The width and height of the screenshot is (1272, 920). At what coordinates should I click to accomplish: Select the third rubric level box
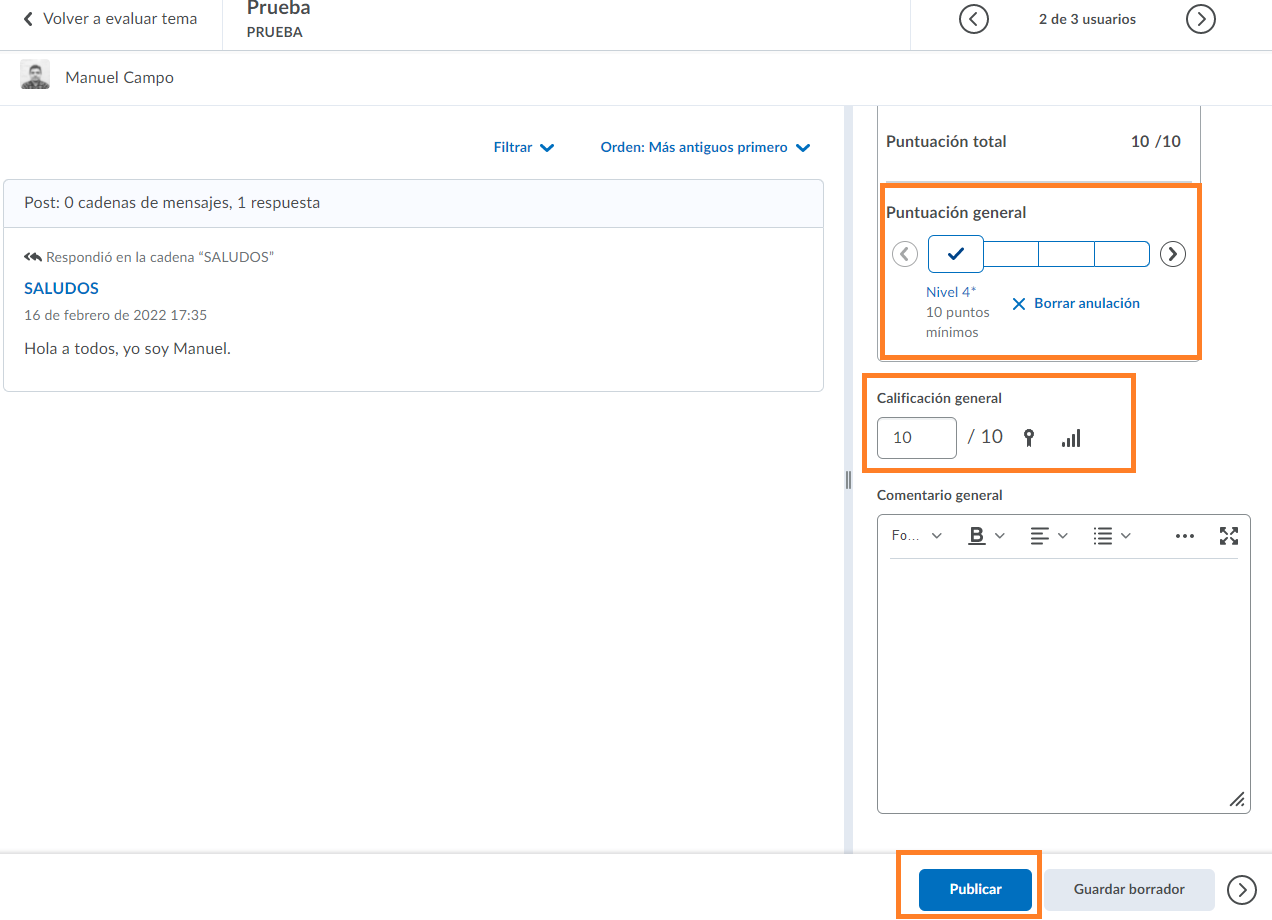click(x=1066, y=254)
